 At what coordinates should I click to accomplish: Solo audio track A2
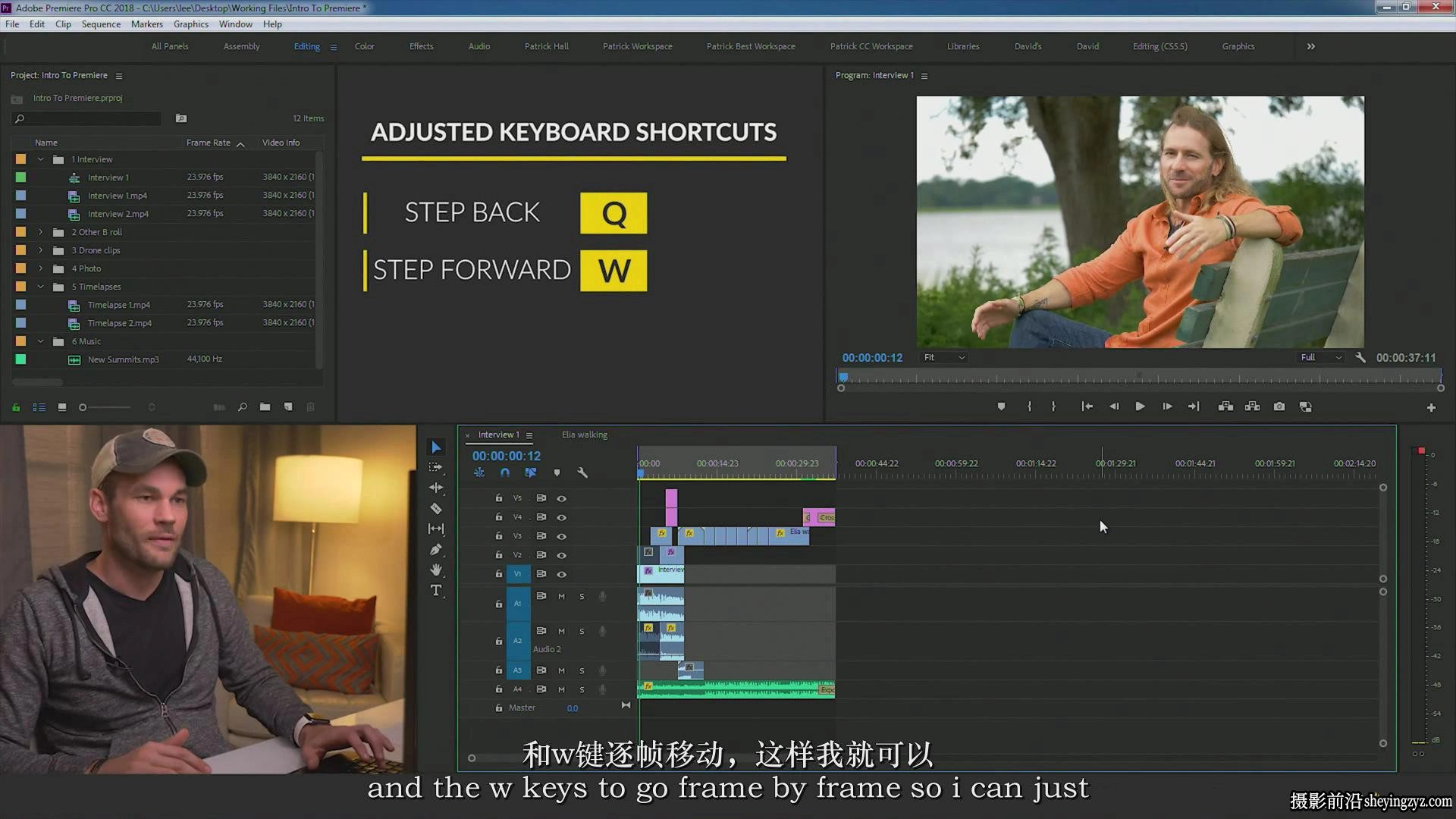pyautogui.click(x=582, y=631)
